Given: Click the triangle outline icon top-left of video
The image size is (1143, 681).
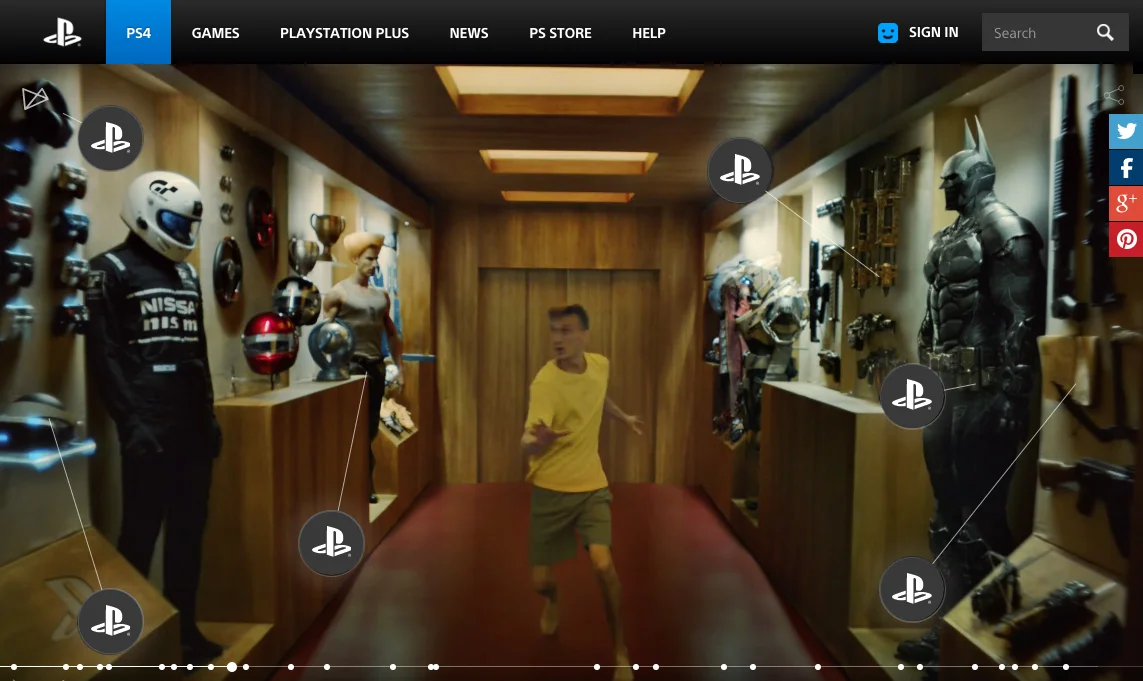Looking at the screenshot, I should coord(34,98).
